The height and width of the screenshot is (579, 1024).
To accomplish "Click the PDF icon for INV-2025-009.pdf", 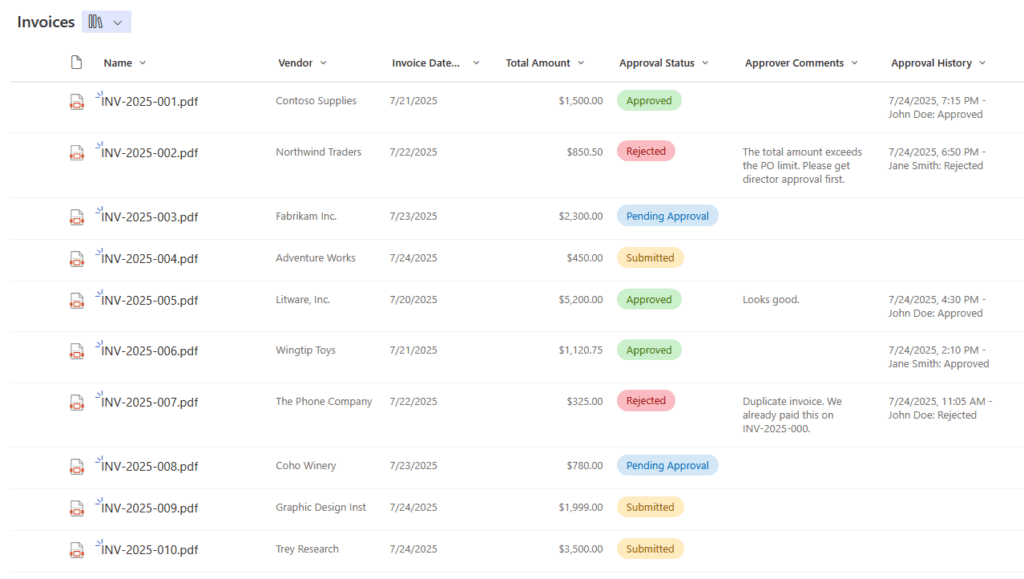I will point(76,508).
